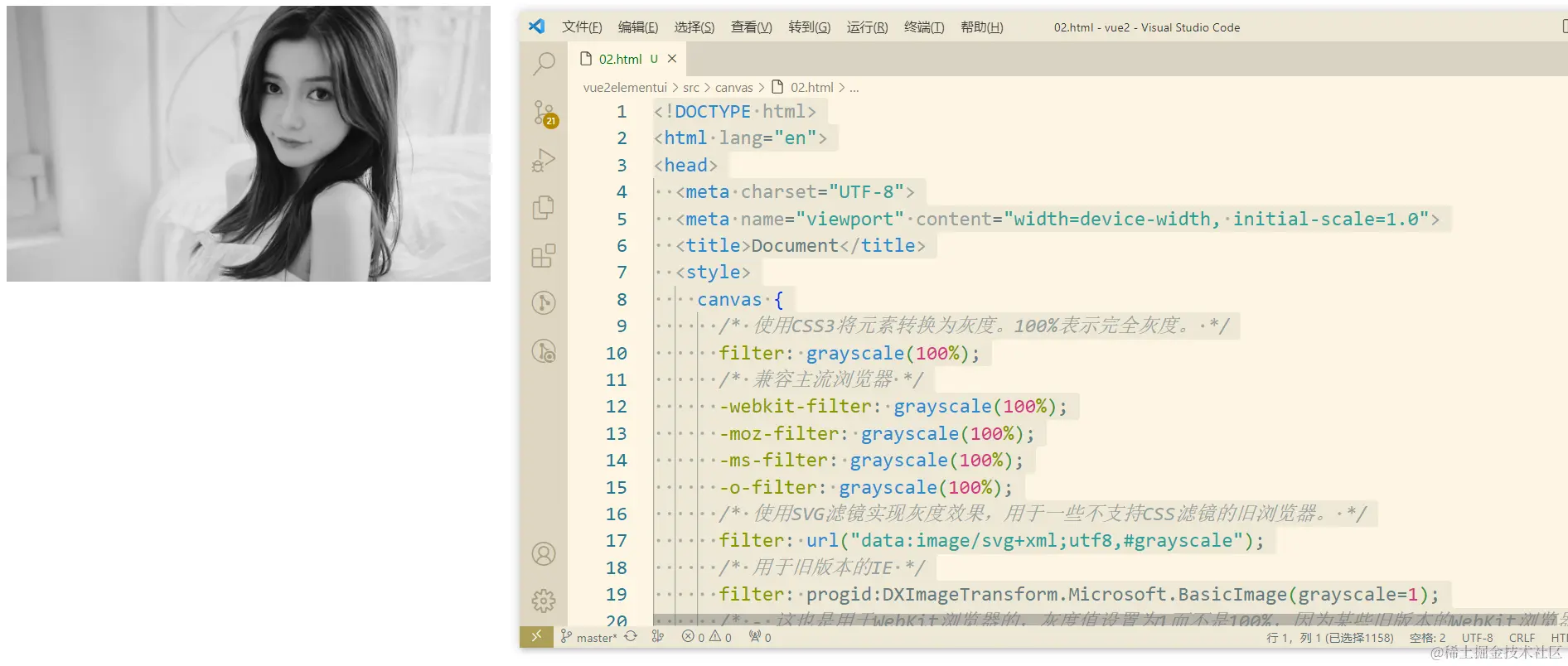Click the synchronize changes icon
The width and height of the screenshot is (1568, 666).
[x=631, y=636]
